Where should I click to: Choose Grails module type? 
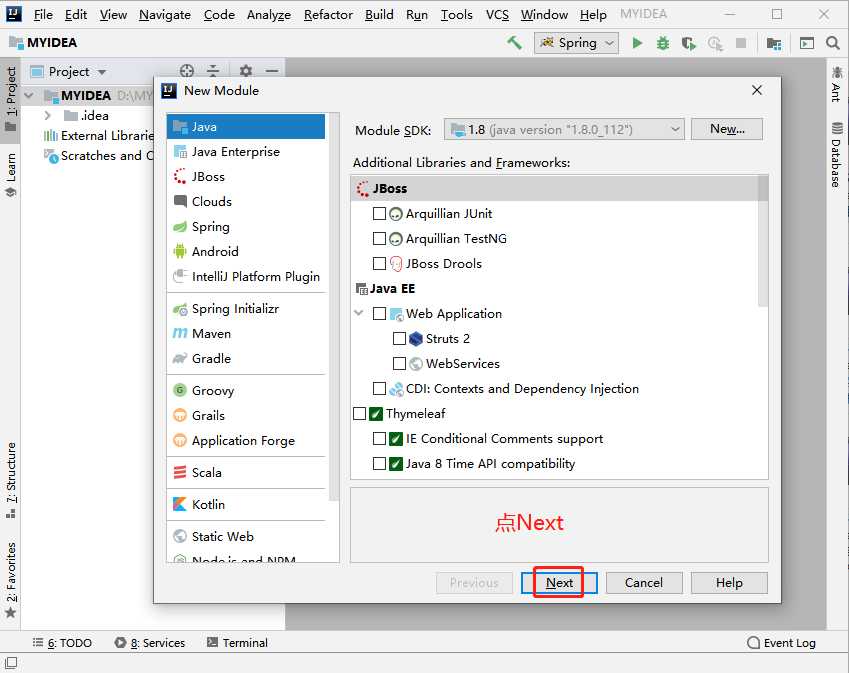tap(246, 415)
